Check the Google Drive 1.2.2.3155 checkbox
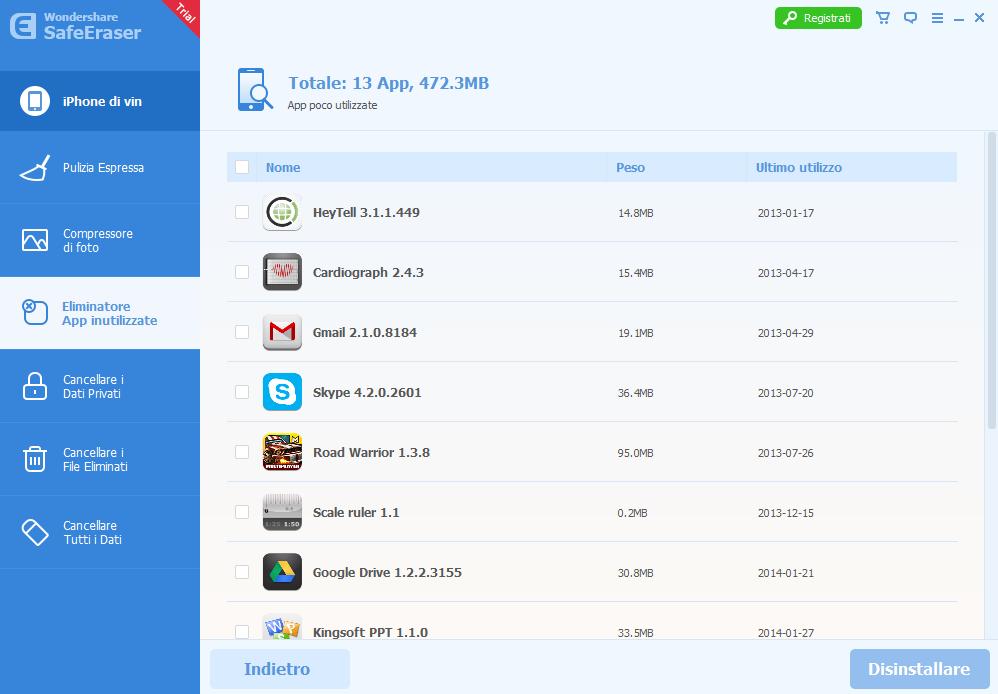Screen dimensions: 998x694 [x=242, y=572]
